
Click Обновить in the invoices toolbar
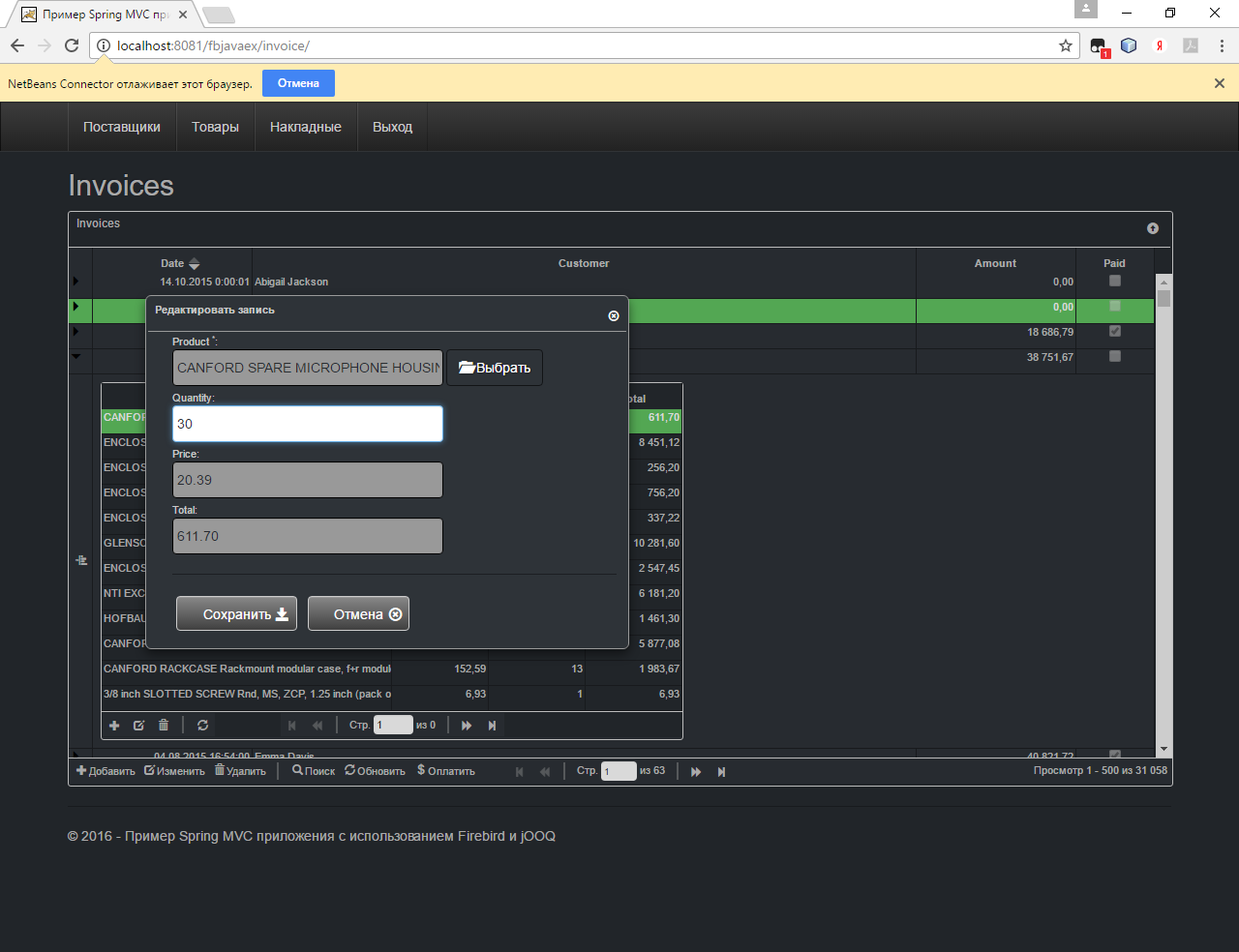pyautogui.click(x=375, y=771)
